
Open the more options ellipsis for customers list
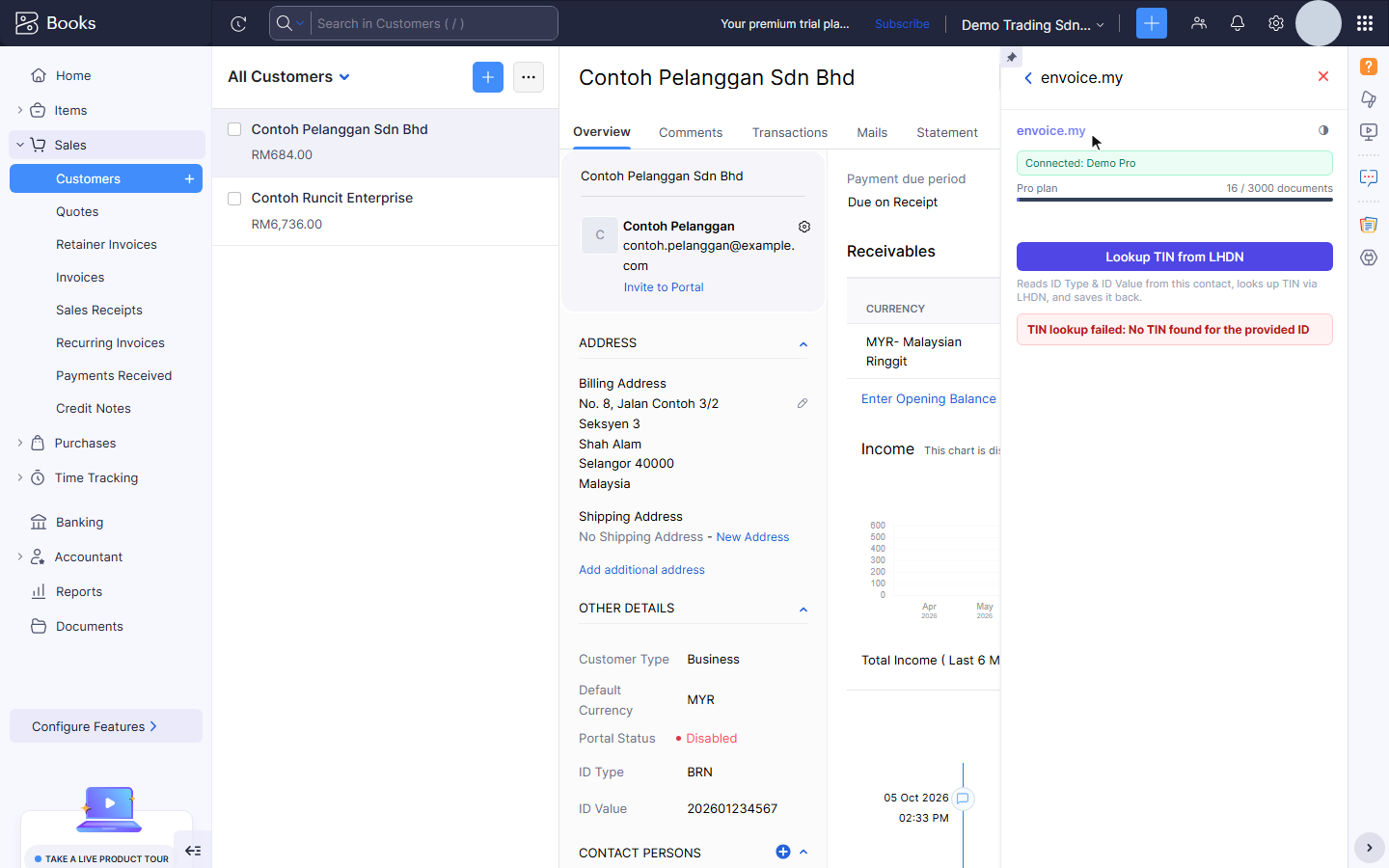529,77
